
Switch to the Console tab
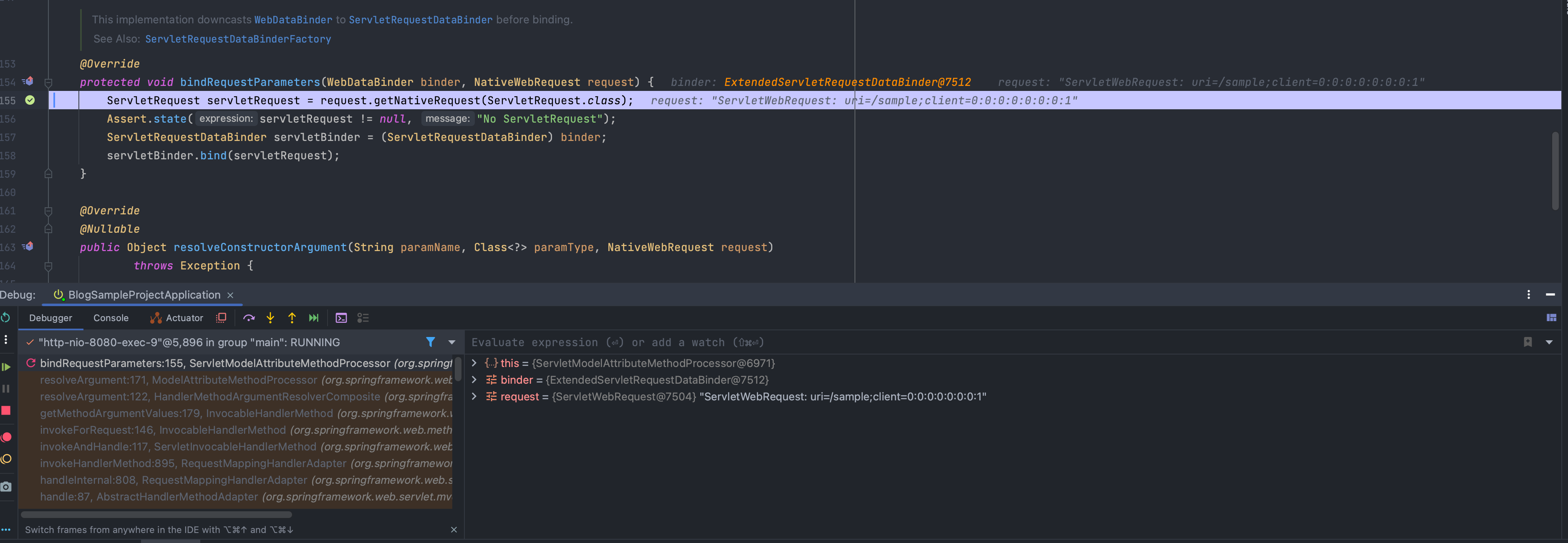click(x=111, y=318)
